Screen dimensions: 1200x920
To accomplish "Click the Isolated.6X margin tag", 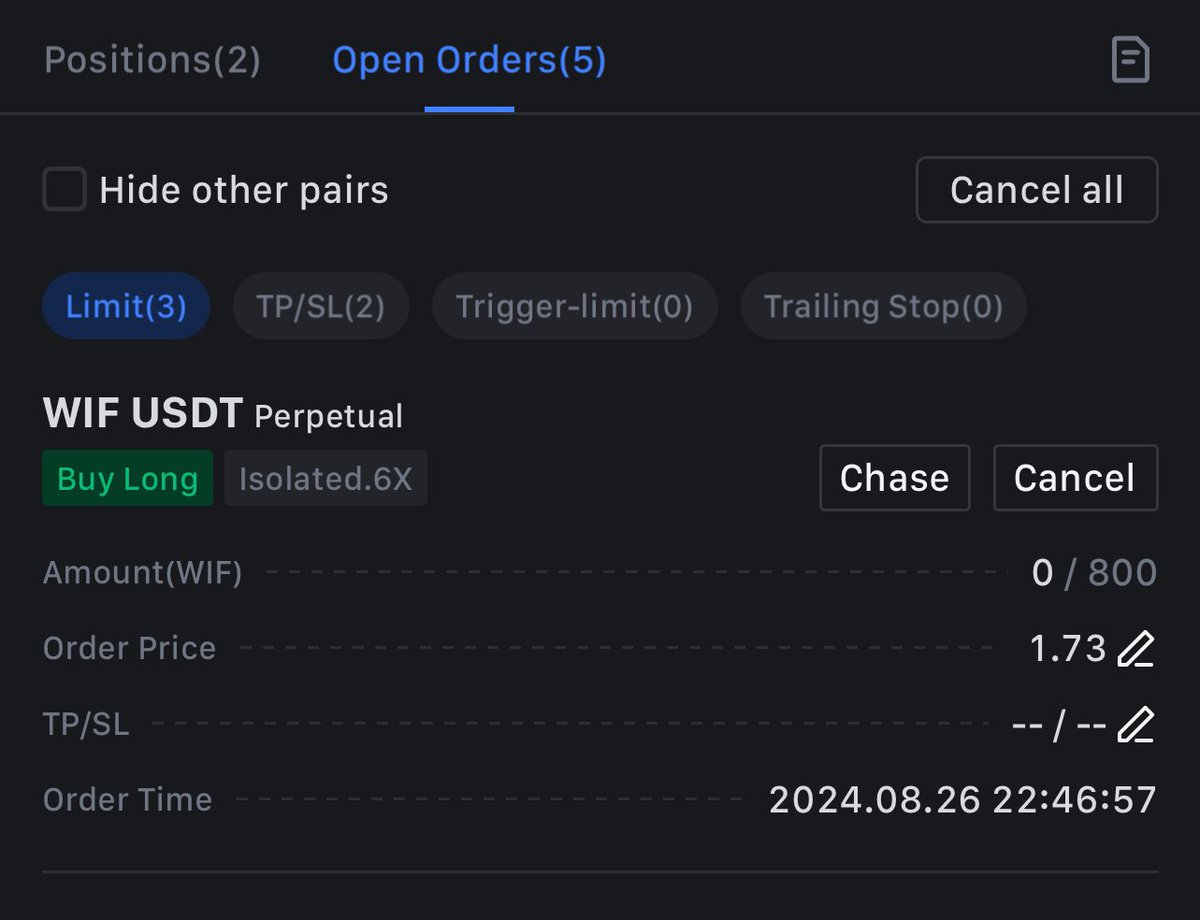I will pos(326,478).
